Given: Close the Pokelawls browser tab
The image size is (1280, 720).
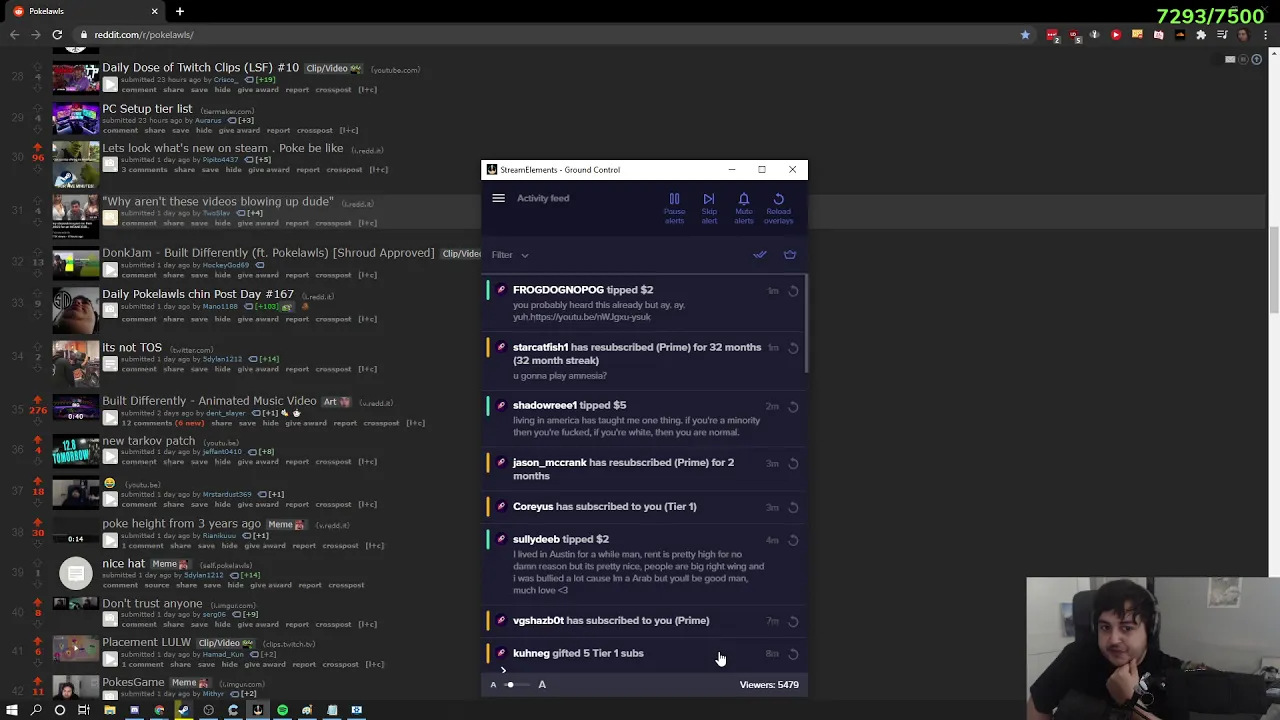Looking at the screenshot, I should point(154,11).
